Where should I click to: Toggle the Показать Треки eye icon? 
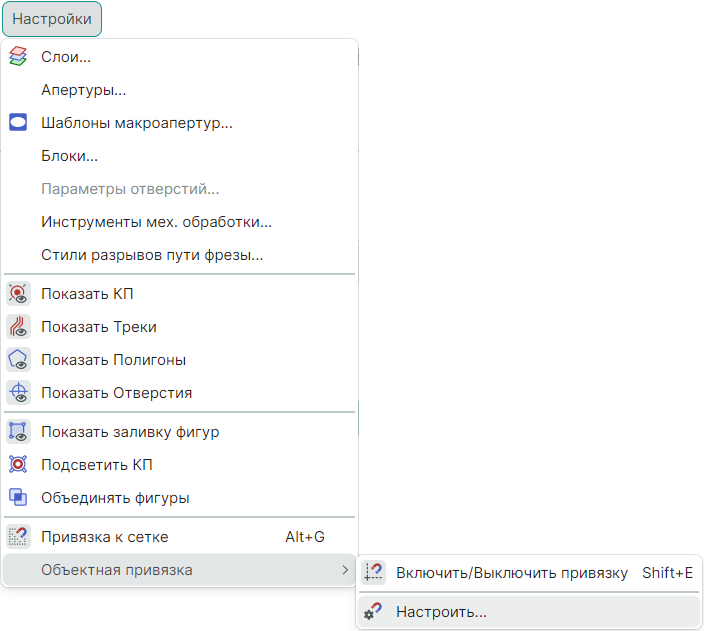18,327
